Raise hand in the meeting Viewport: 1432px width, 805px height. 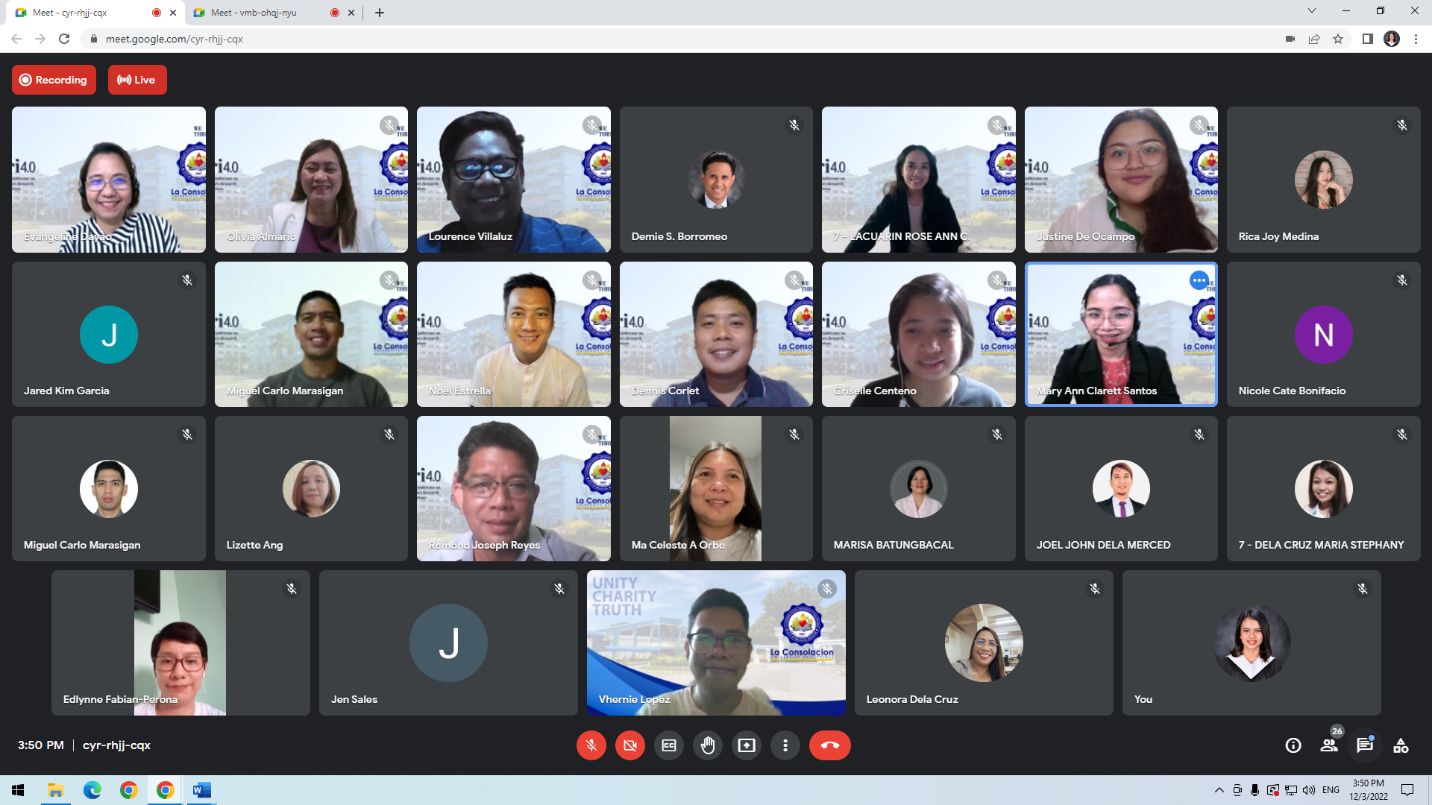(x=708, y=745)
